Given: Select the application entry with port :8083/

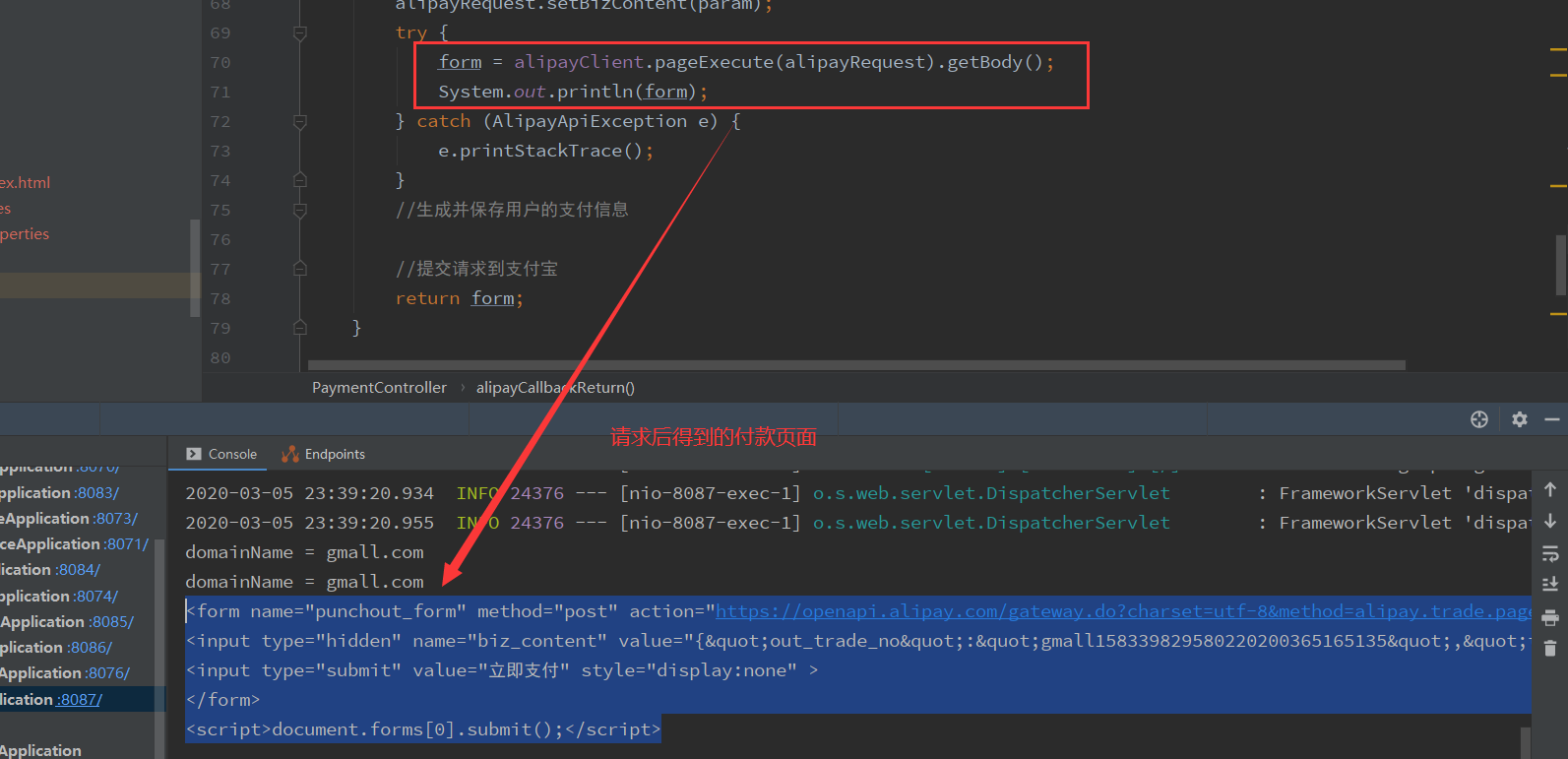Looking at the screenshot, I should (x=59, y=492).
